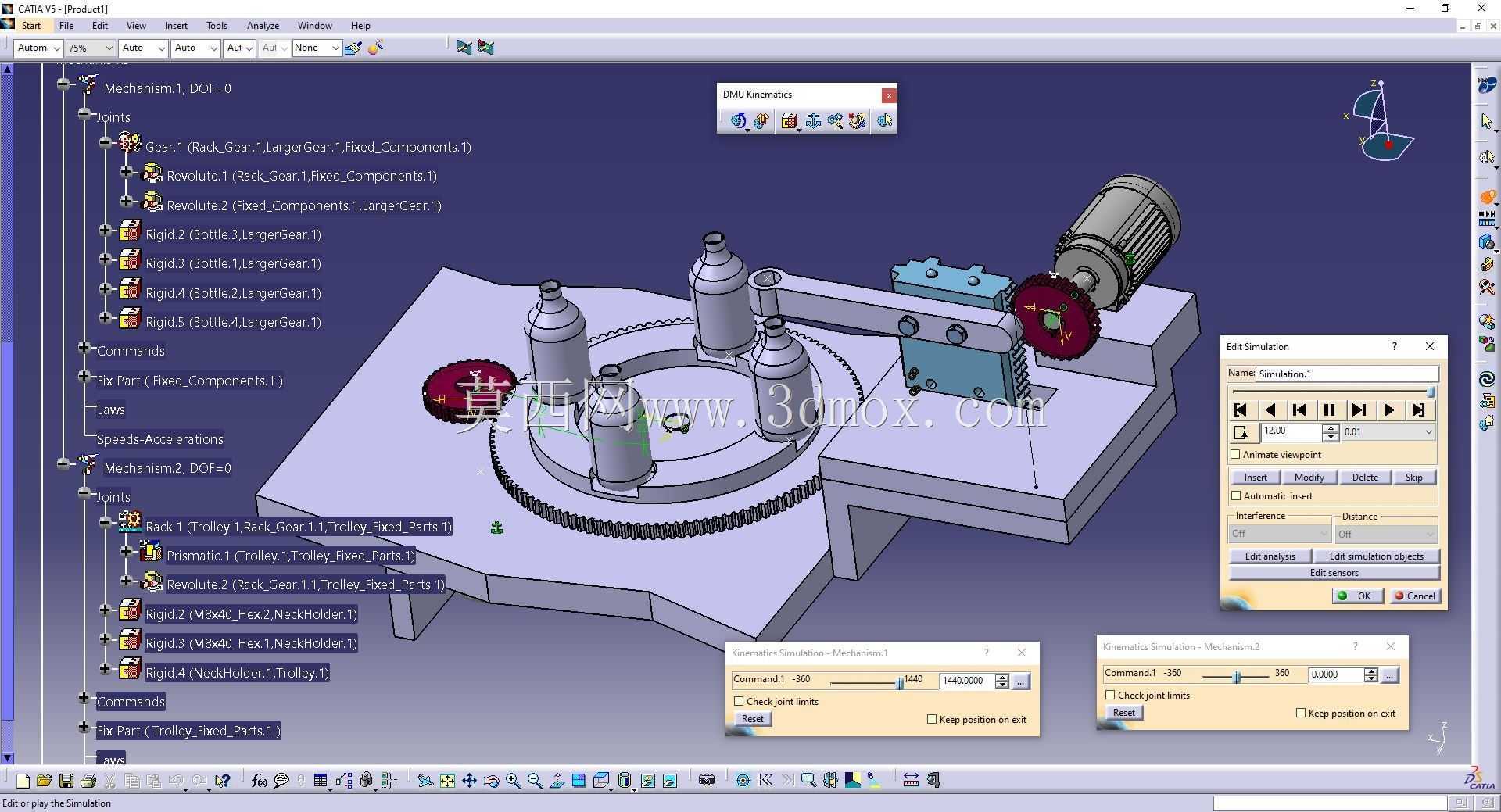Click the Fit All In view icon
Screen dimensions: 1501x812
click(447, 780)
